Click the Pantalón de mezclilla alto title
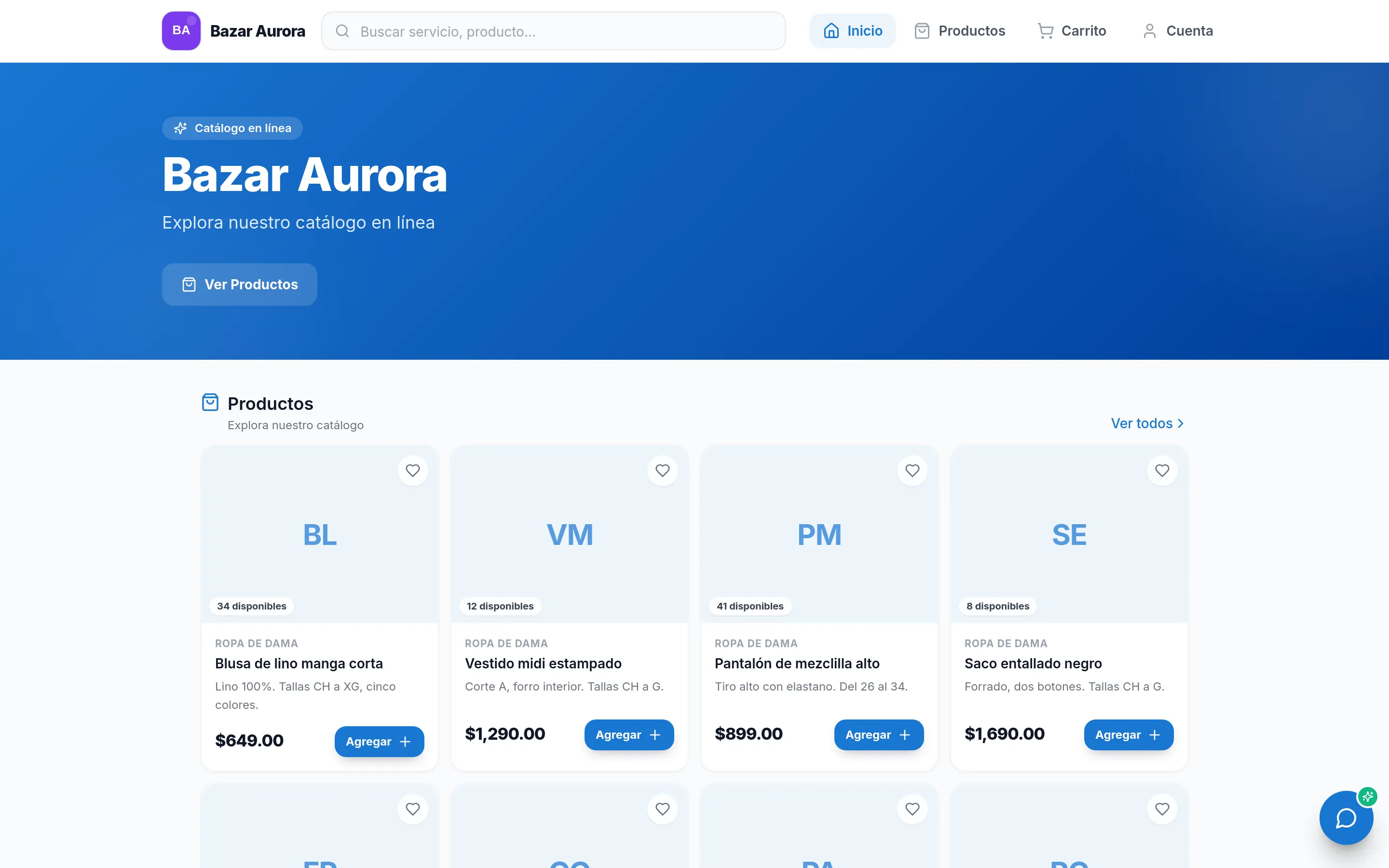Image resolution: width=1389 pixels, height=868 pixels. click(x=797, y=664)
